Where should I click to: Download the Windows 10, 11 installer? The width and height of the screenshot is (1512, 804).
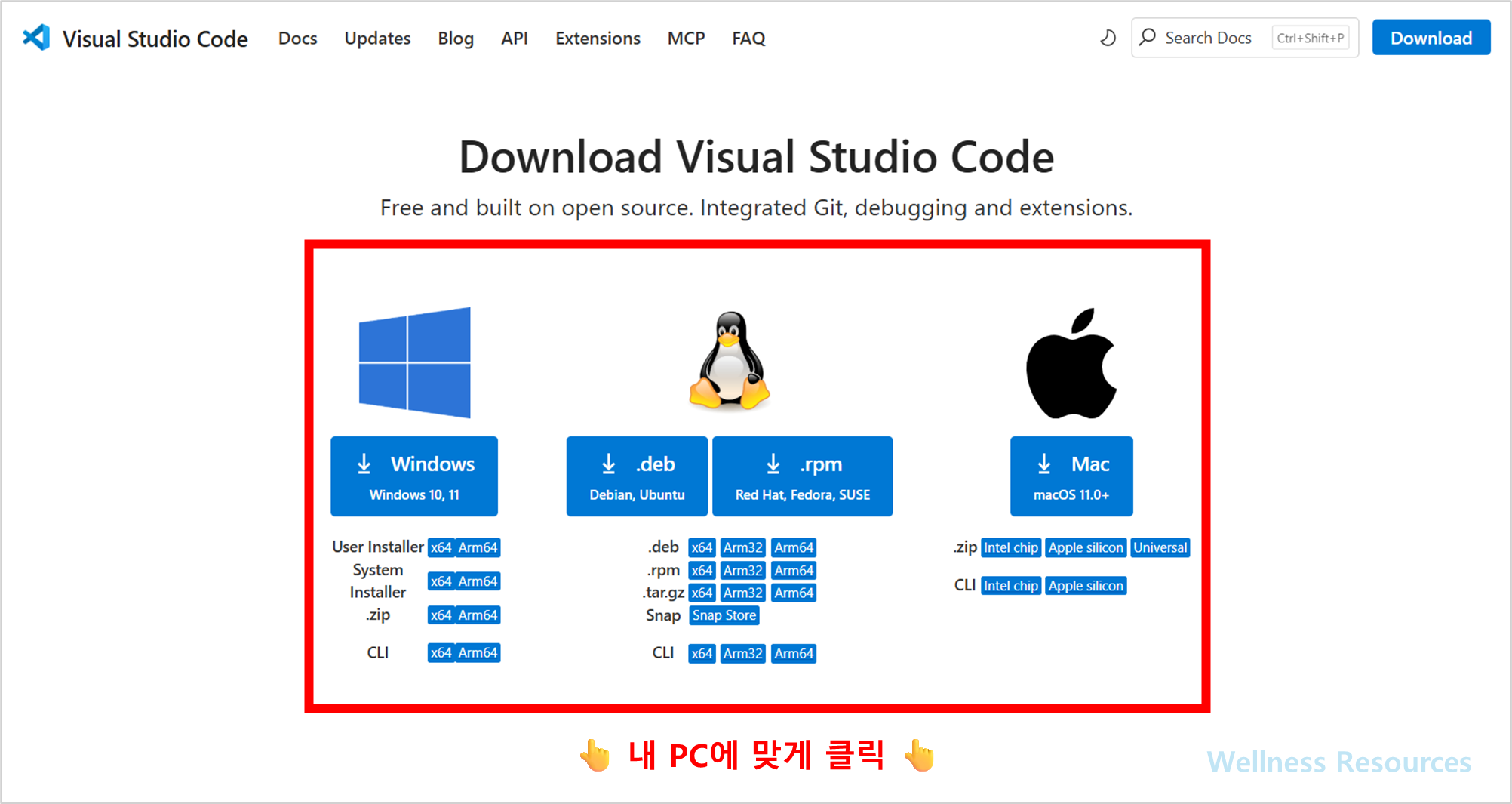click(x=414, y=476)
